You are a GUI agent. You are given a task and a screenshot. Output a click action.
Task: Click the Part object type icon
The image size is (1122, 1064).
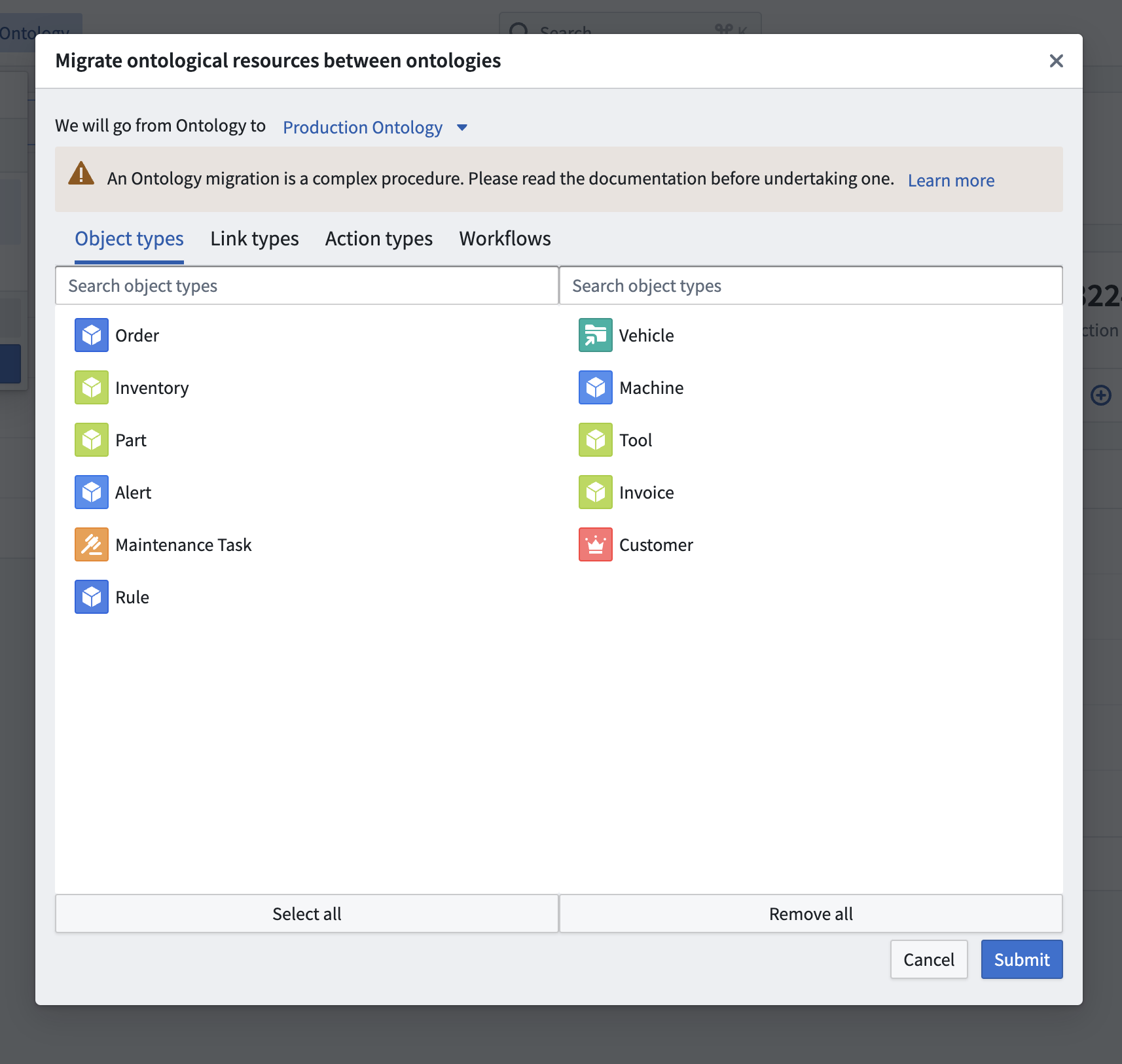tap(92, 440)
